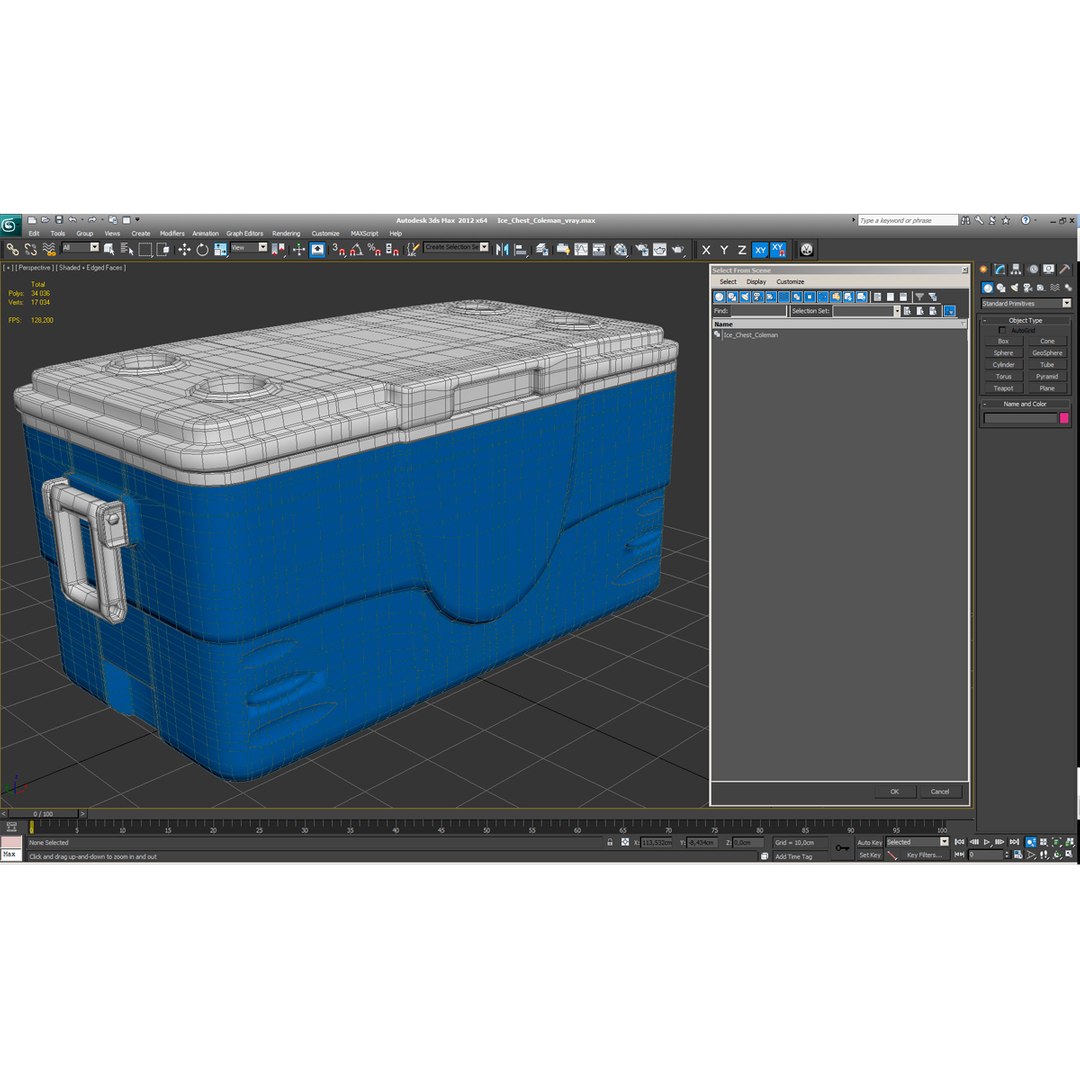Screen dimensions: 1080x1080
Task: Activate the Select and Rotate tool
Action: tap(202, 249)
